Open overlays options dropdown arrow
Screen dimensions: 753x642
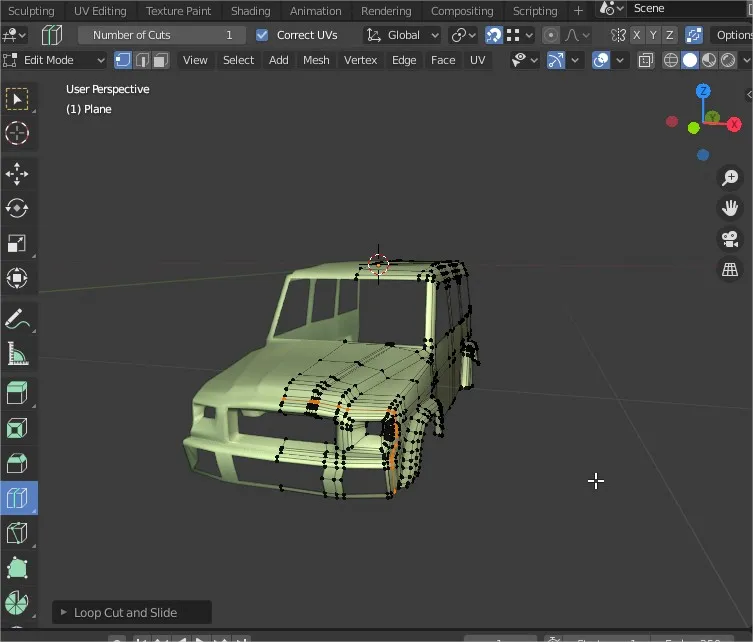pyautogui.click(x=620, y=61)
